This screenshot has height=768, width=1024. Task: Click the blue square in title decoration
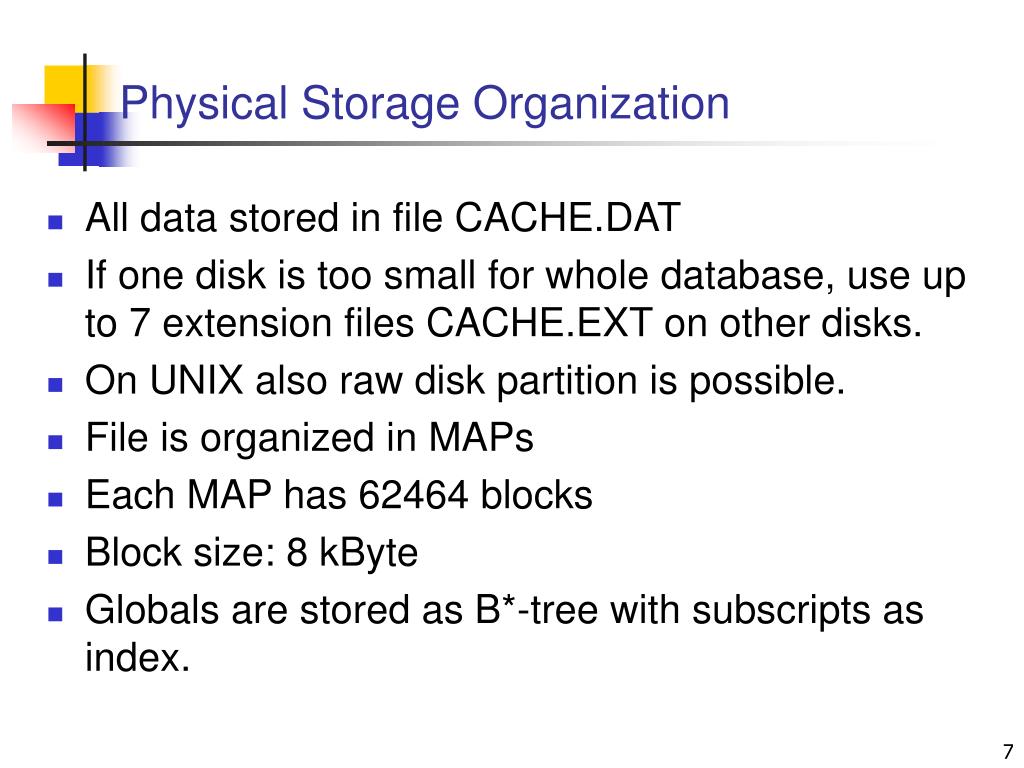(95, 140)
